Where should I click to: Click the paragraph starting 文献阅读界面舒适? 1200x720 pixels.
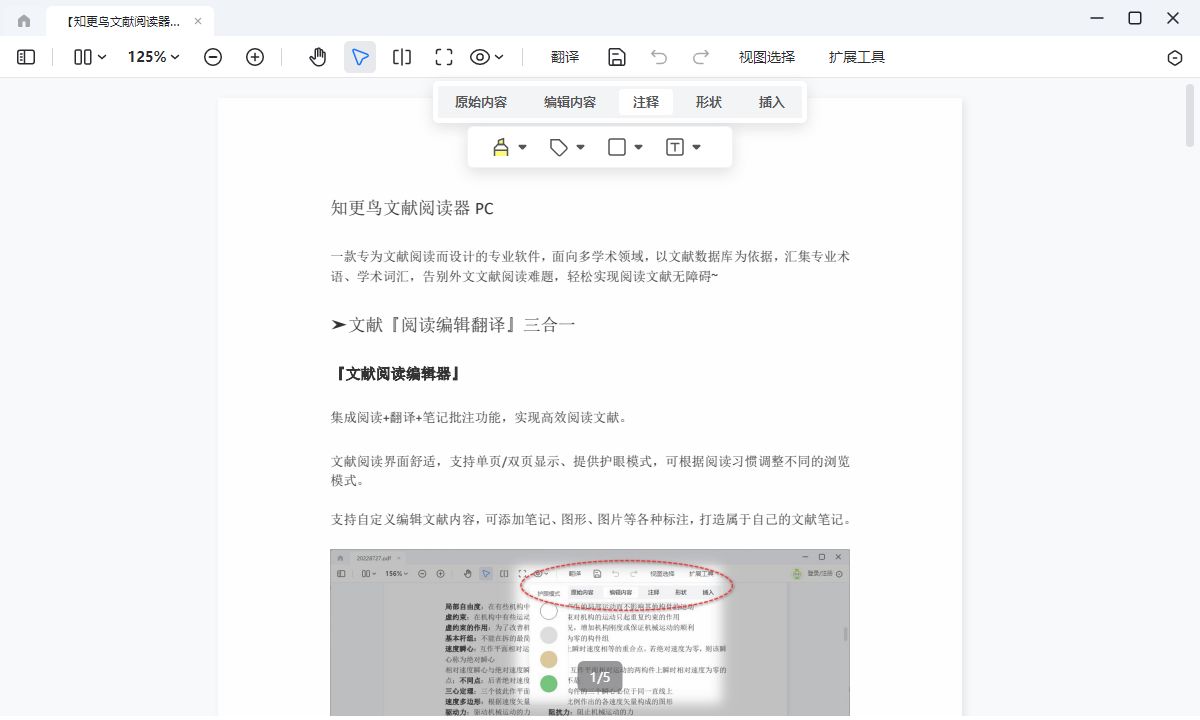(x=591, y=471)
